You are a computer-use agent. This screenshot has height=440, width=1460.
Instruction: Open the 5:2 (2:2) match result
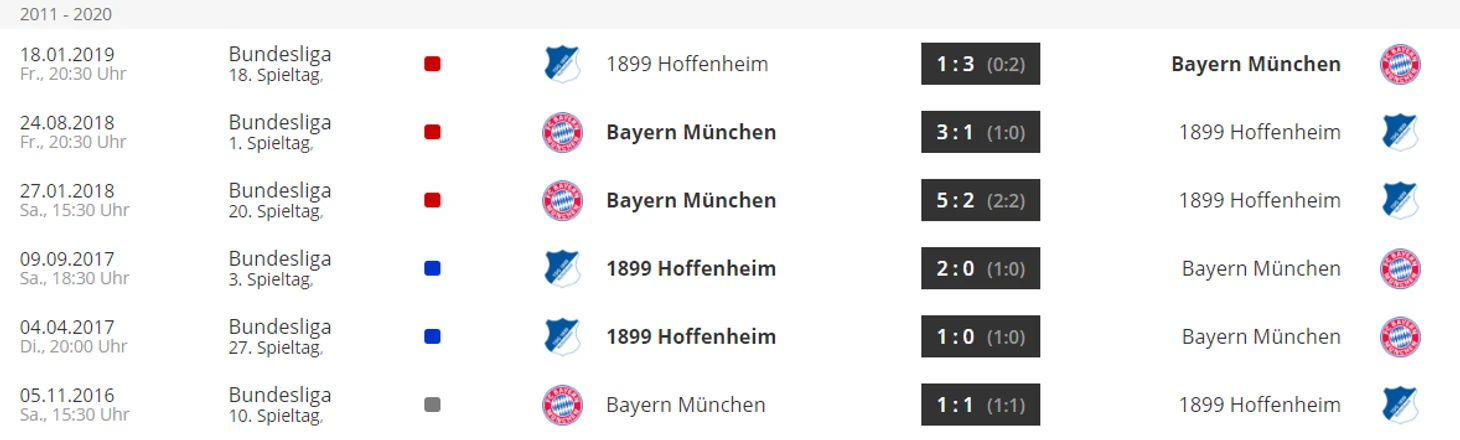click(x=980, y=200)
